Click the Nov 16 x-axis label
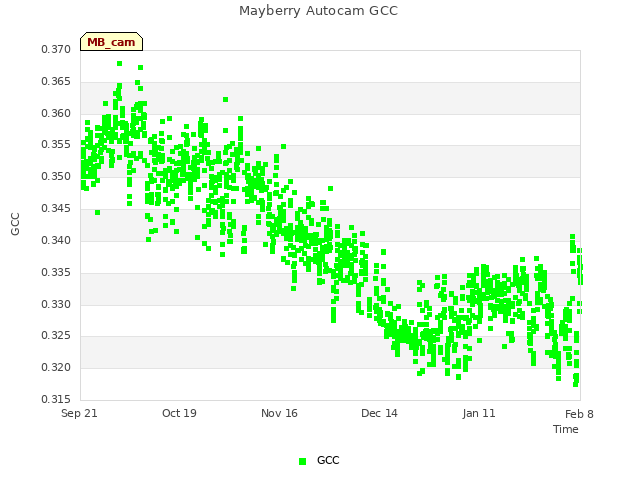Image resolution: width=640 pixels, height=480 pixels. [279, 413]
